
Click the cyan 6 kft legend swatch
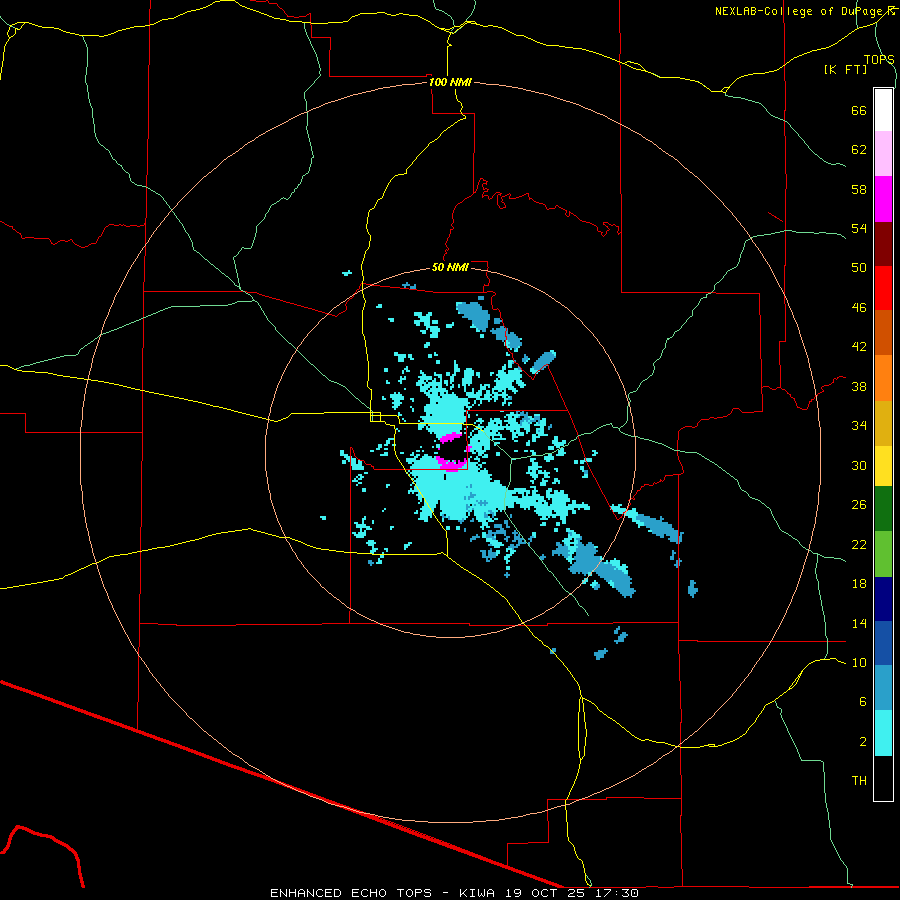pyautogui.click(x=883, y=733)
